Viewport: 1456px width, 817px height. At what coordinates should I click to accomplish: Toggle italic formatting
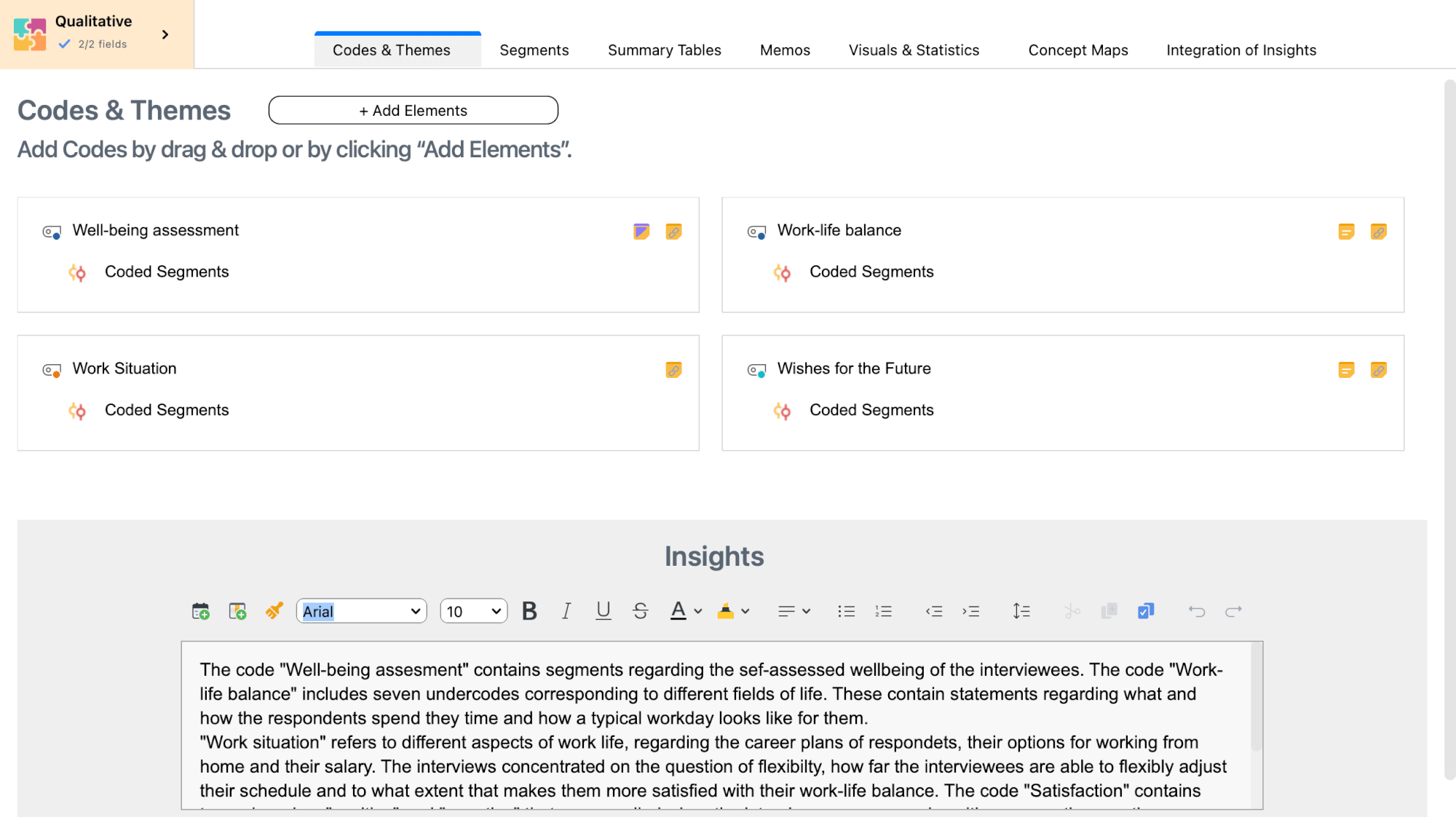point(566,611)
